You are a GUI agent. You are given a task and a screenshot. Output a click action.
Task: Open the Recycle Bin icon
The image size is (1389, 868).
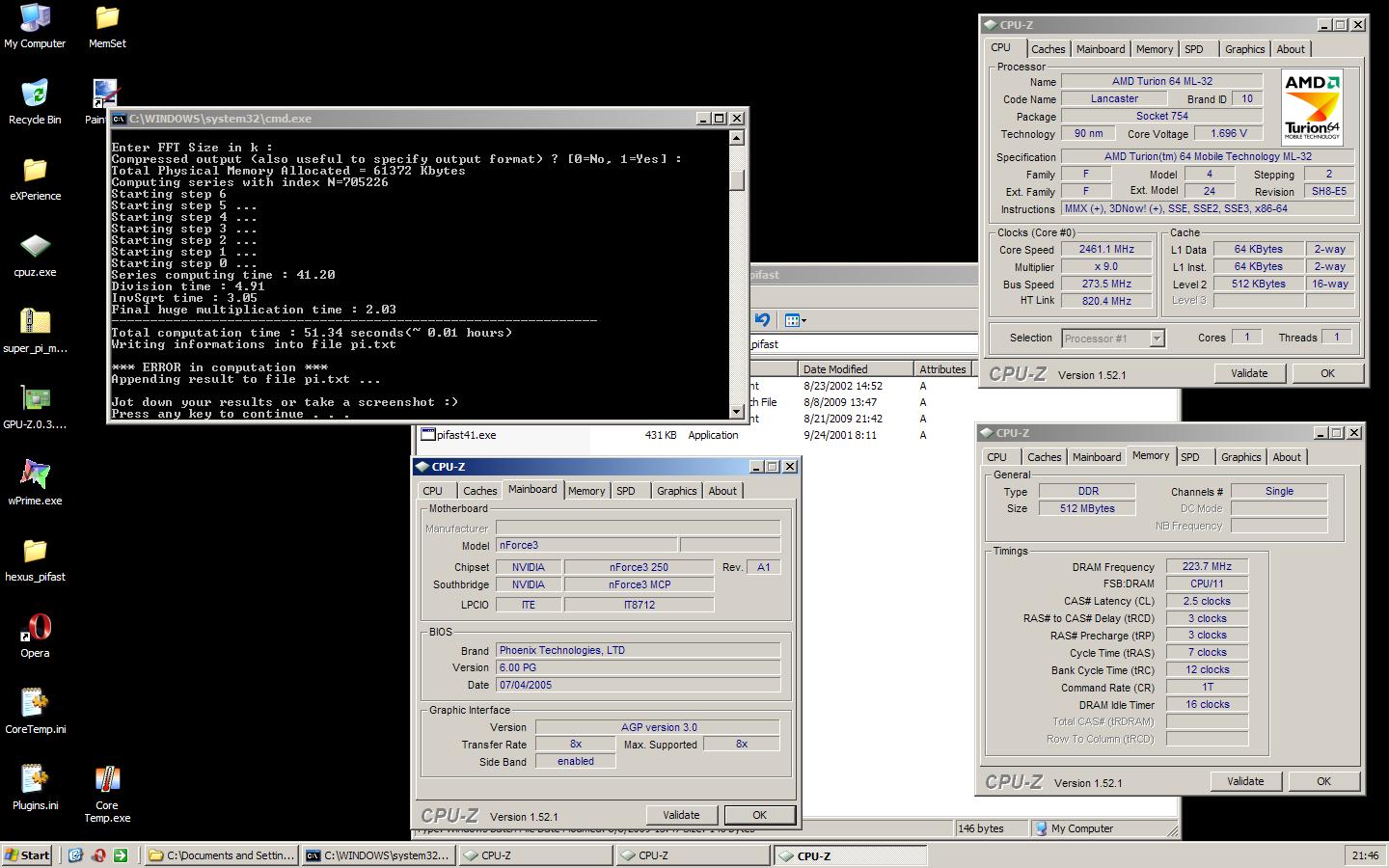(35, 102)
